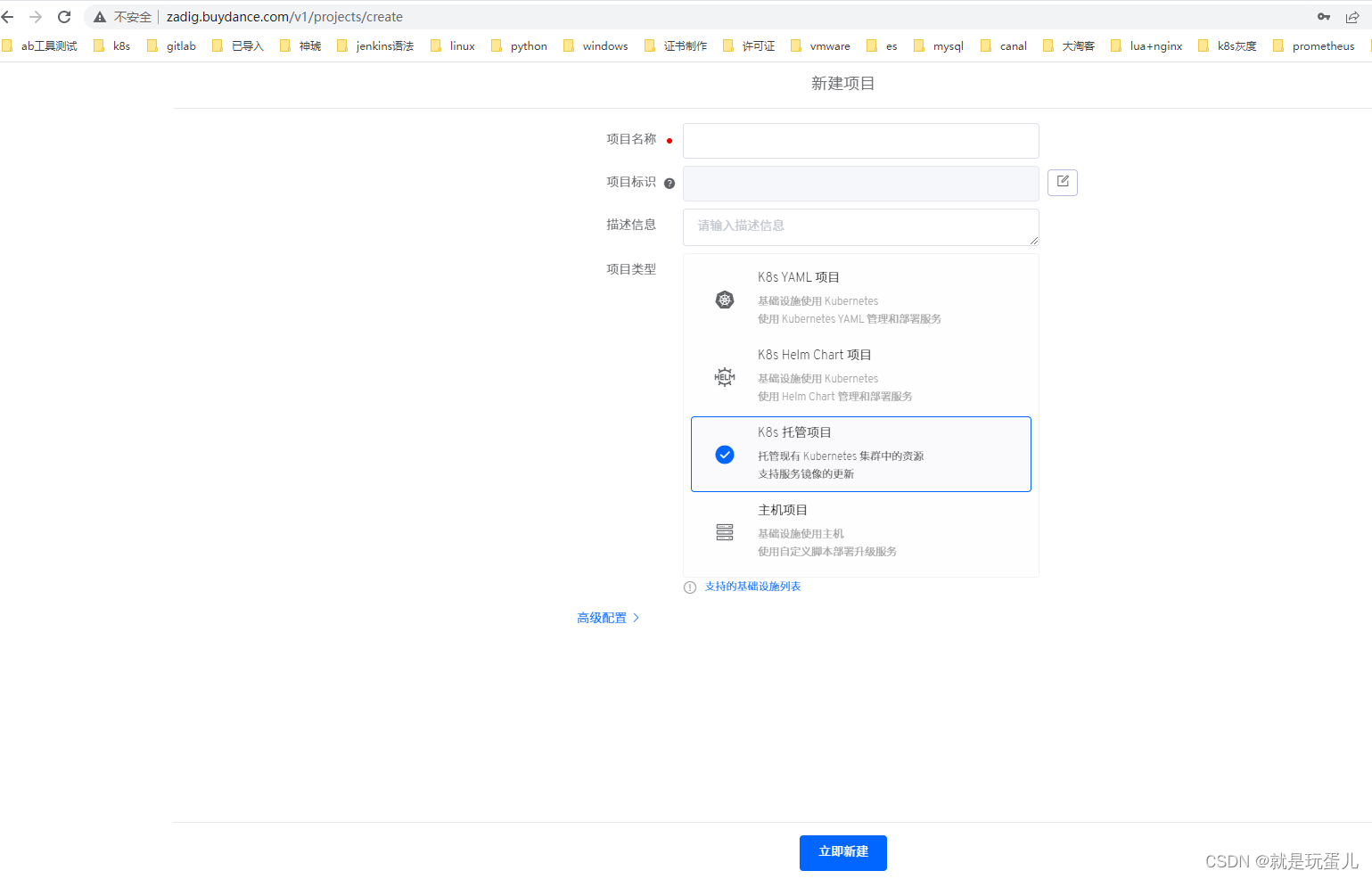Click the Helm icon beside K8s Helm Chart 项目
Screen dimensions: 1372x879
click(724, 376)
